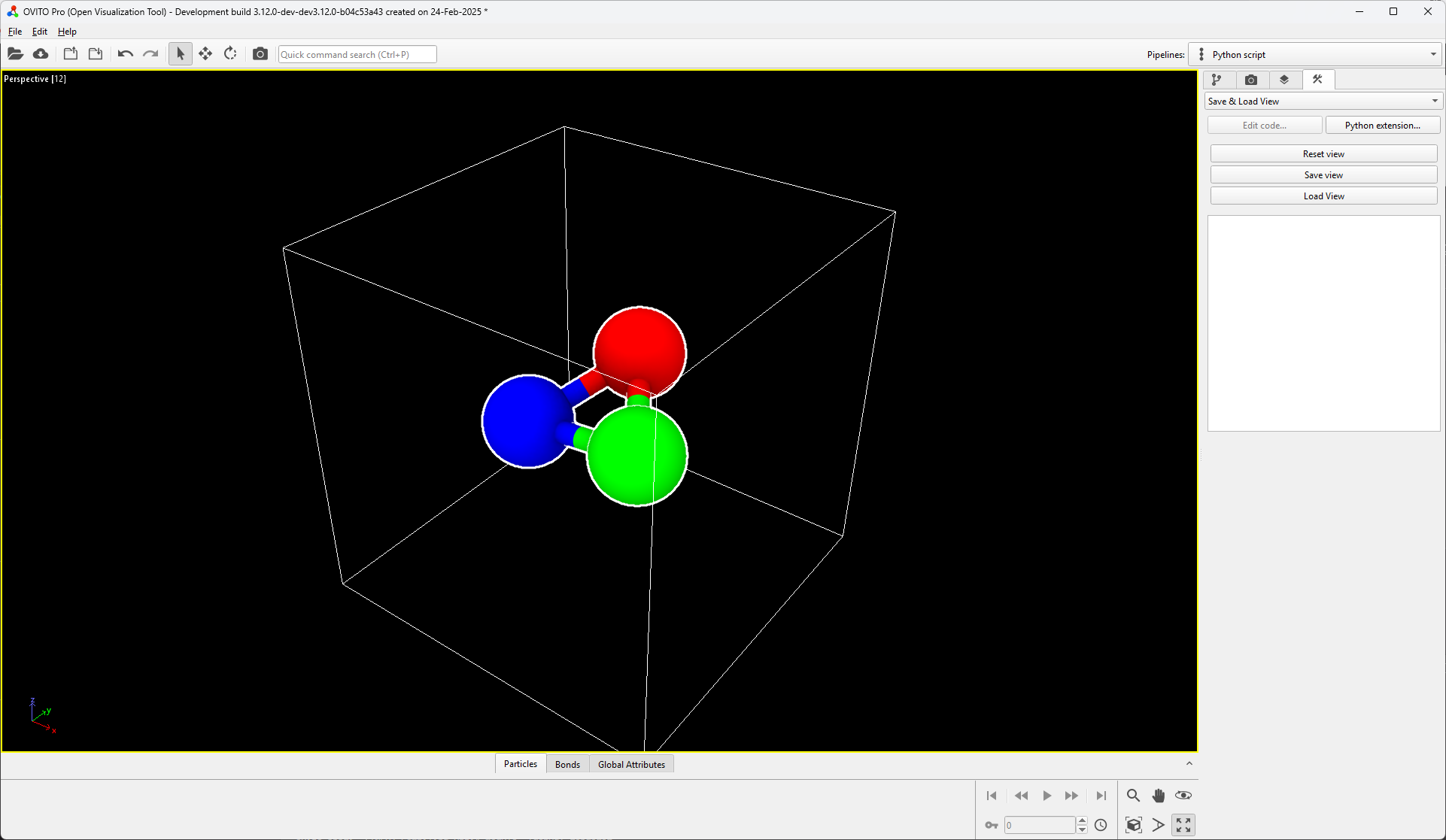Image resolution: width=1446 pixels, height=840 pixels.
Task: Expand the Pipelines Python script dropdown
Action: [x=1317, y=54]
